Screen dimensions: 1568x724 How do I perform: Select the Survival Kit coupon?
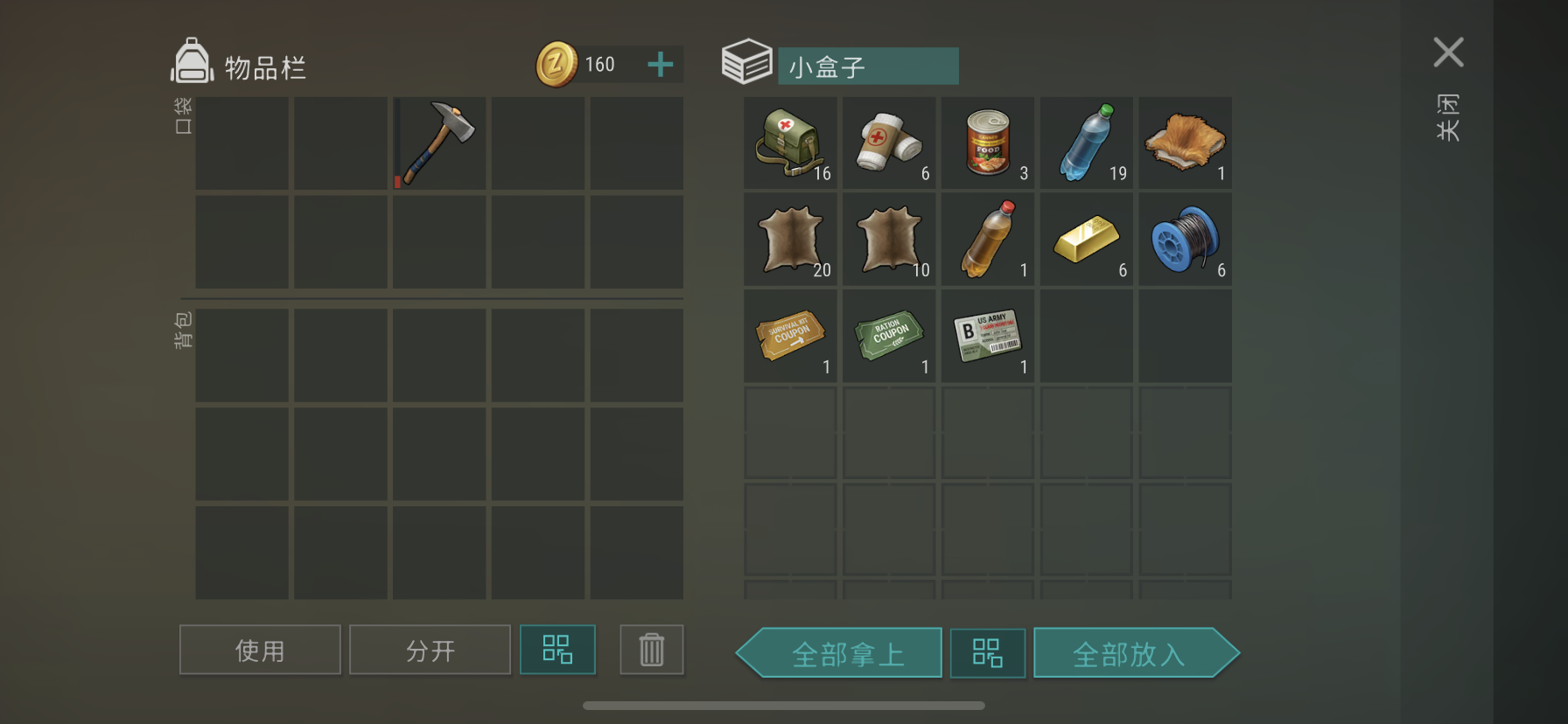790,337
